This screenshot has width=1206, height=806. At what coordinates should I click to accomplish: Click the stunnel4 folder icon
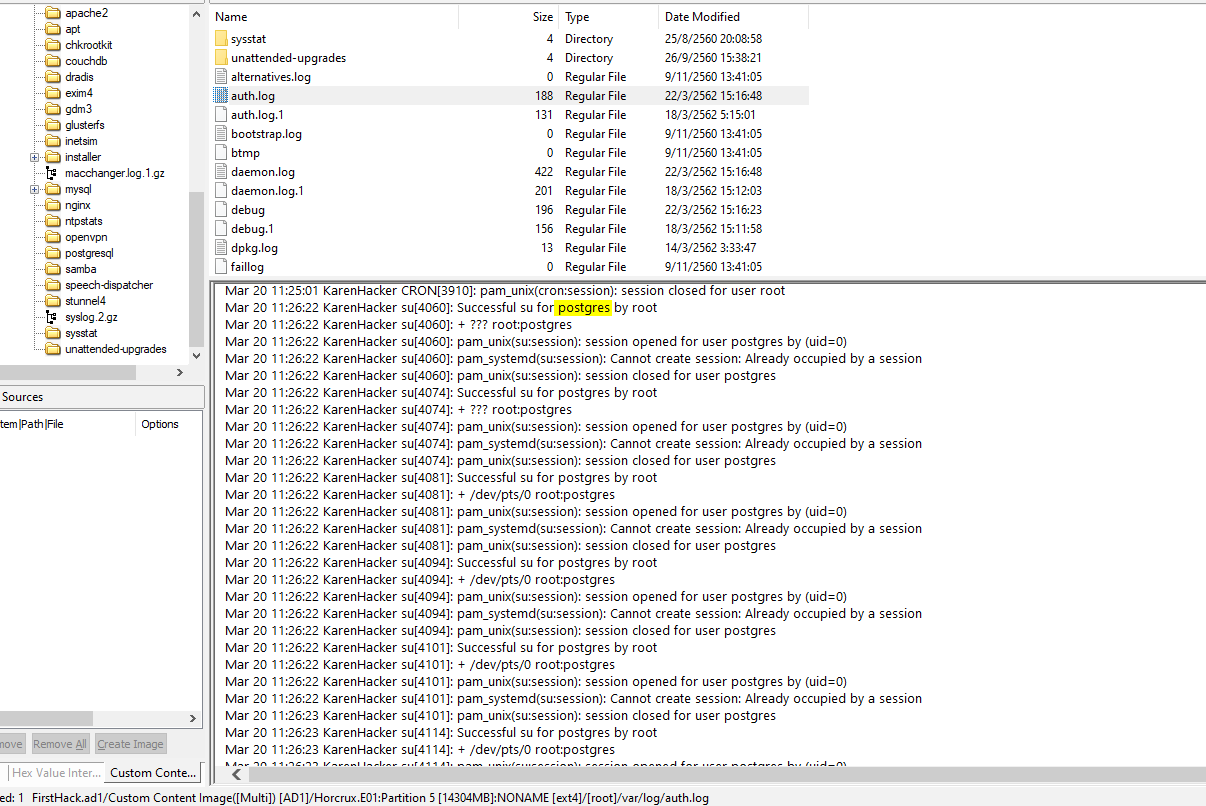[x=53, y=301]
